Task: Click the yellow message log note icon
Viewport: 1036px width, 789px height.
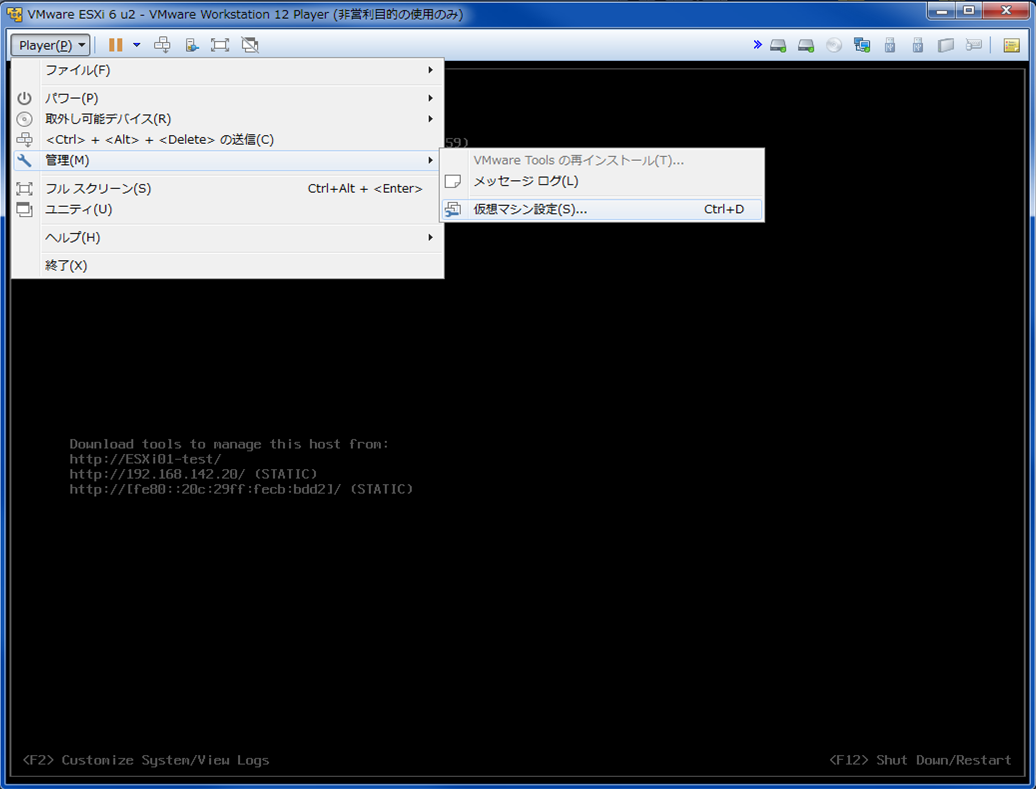Action: pyautogui.click(x=1012, y=45)
